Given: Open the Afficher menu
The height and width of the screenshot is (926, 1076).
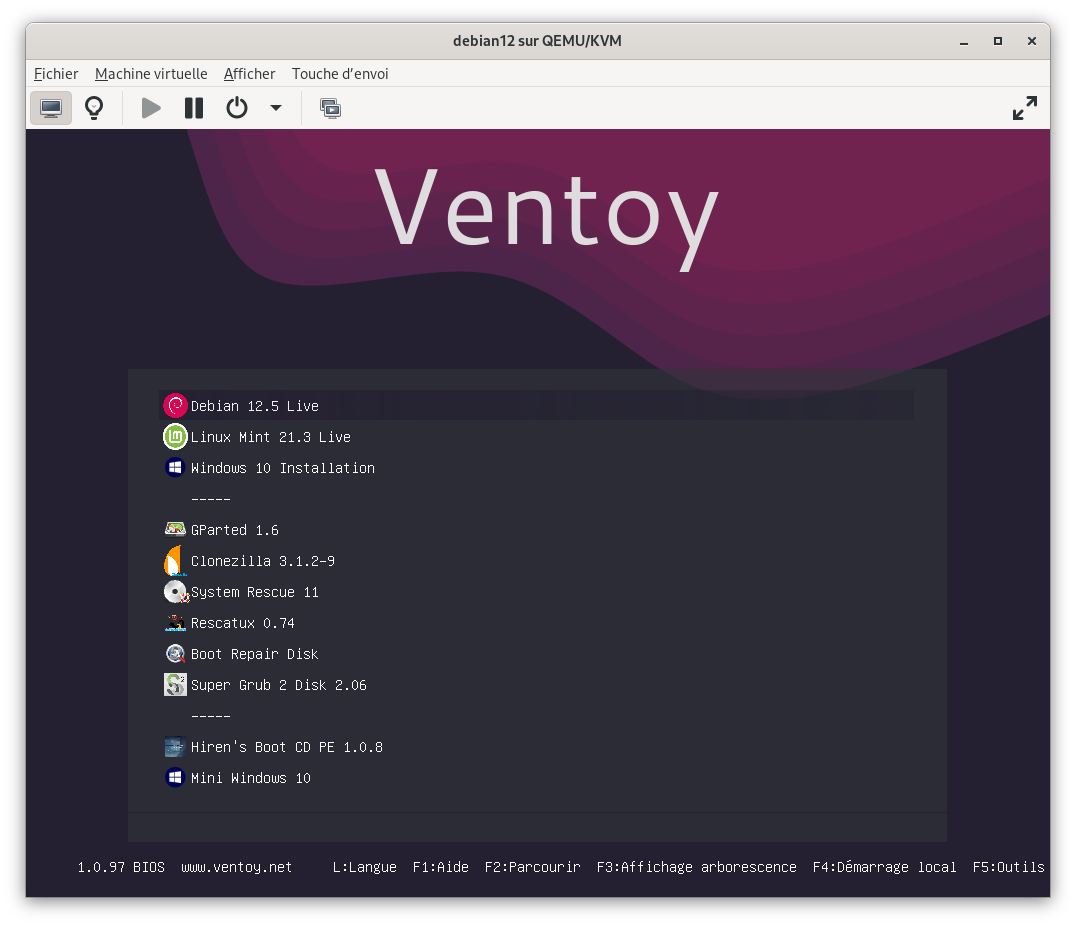Looking at the screenshot, I should (249, 73).
